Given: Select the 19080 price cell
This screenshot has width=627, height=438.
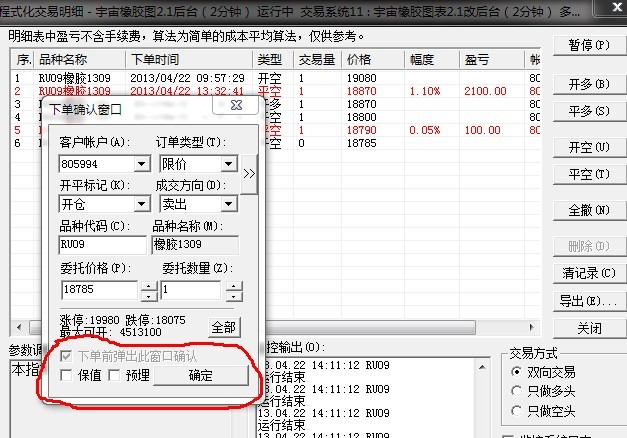Looking at the screenshot, I should [361, 78].
